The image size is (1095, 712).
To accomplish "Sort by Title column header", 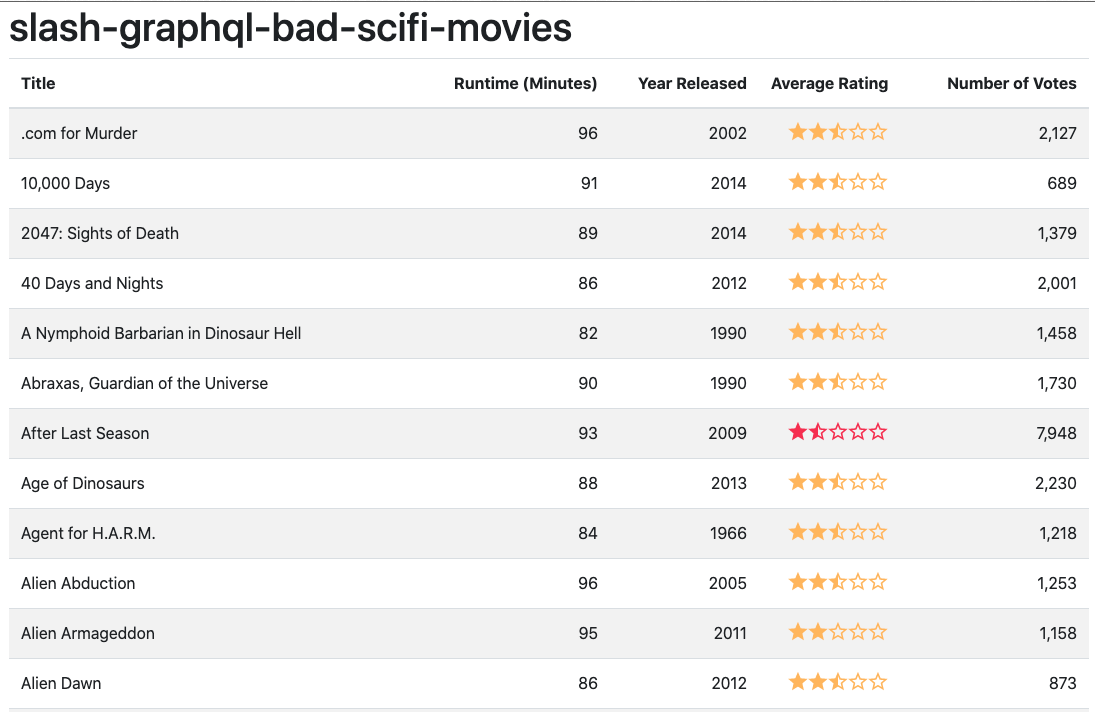I will (38, 84).
